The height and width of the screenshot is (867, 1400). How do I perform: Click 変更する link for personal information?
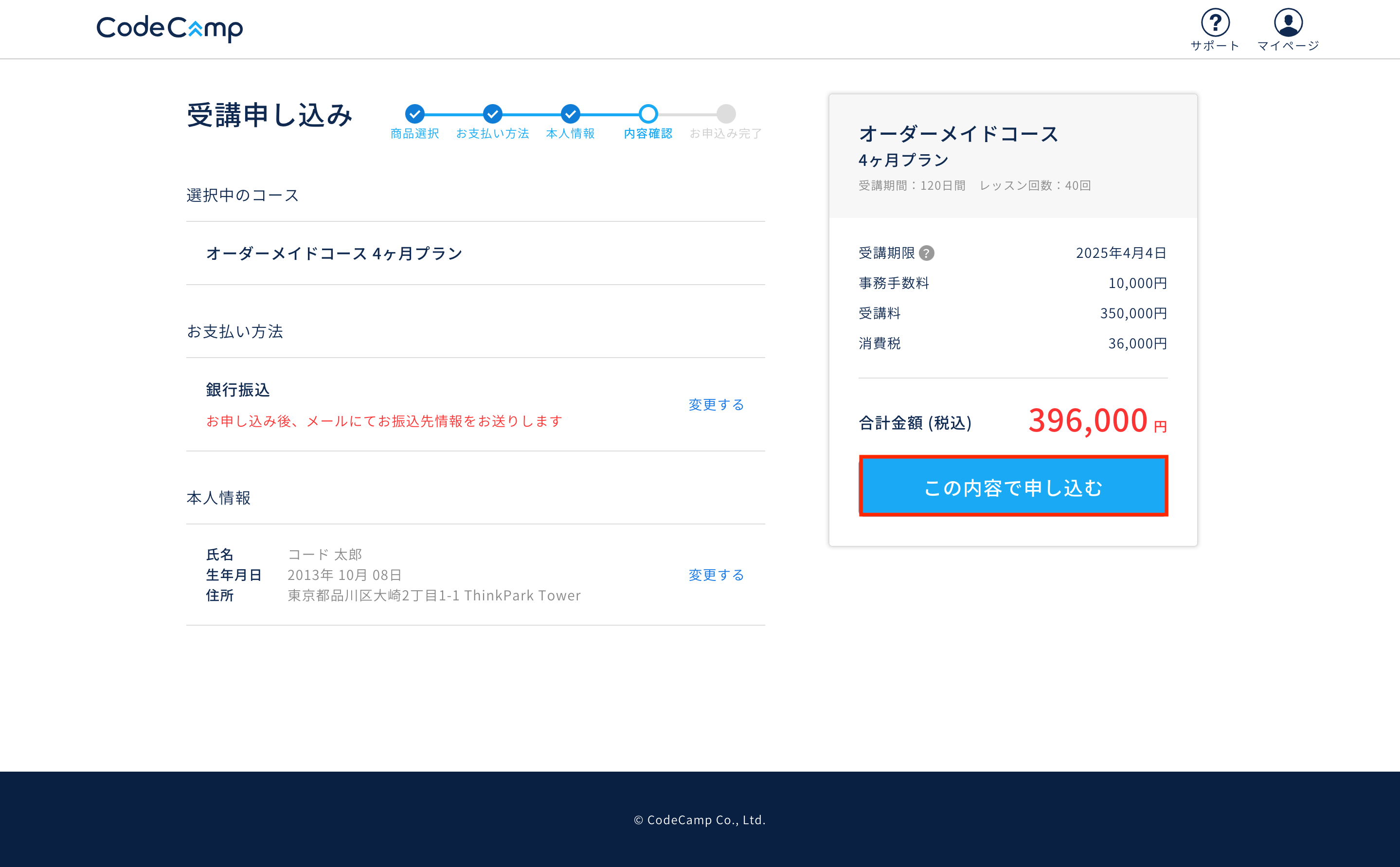click(x=716, y=575)
